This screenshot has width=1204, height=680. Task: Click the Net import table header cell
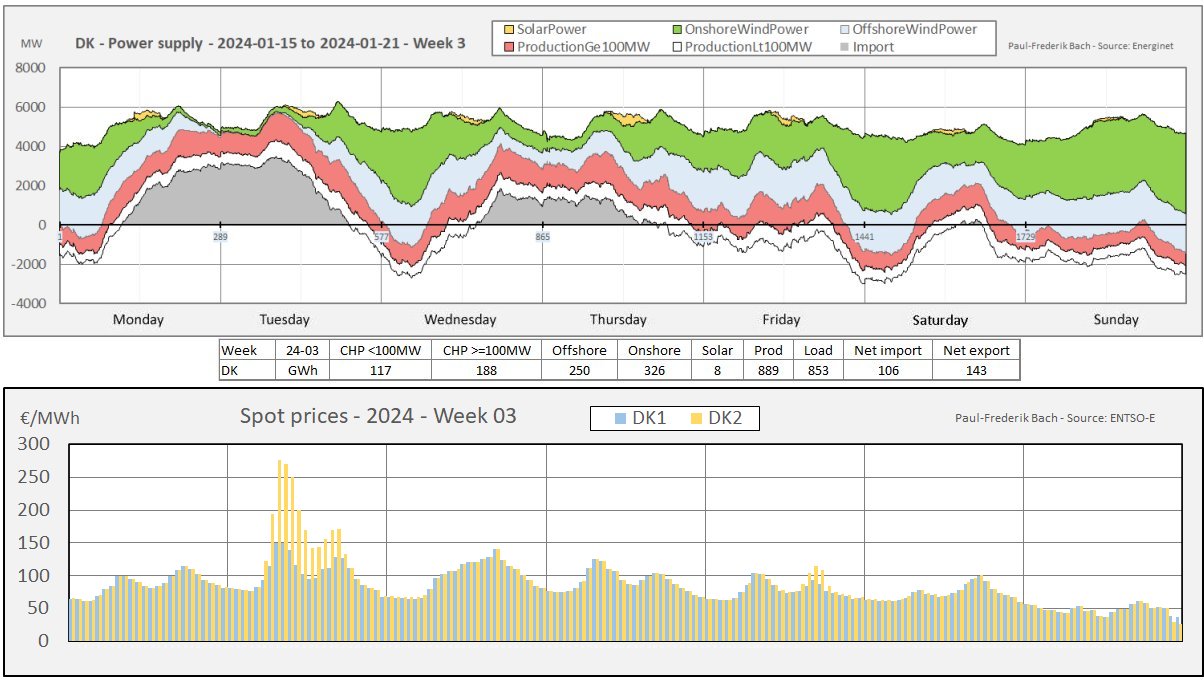pyautogui.click(x=887, y=350)
